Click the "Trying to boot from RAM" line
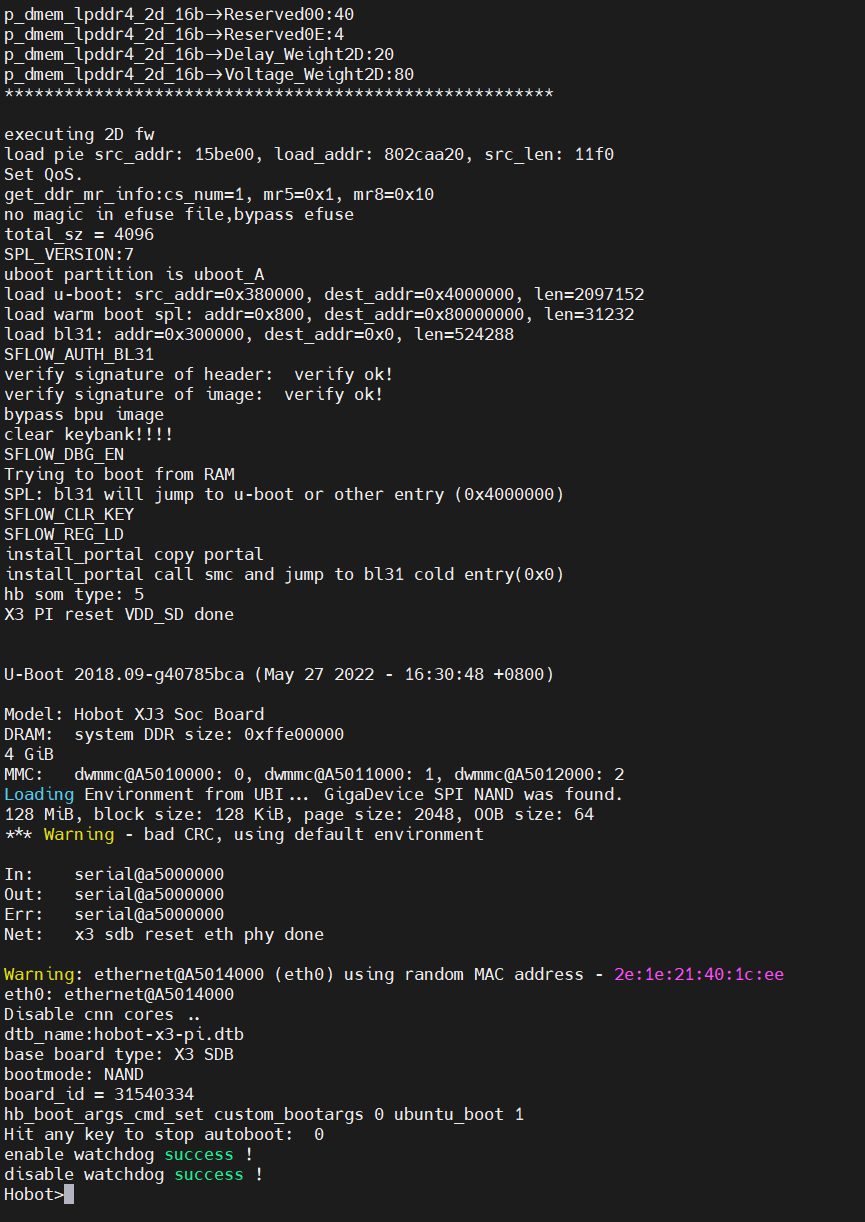This screenshot has width=865, height=1222. coord(119,474)
